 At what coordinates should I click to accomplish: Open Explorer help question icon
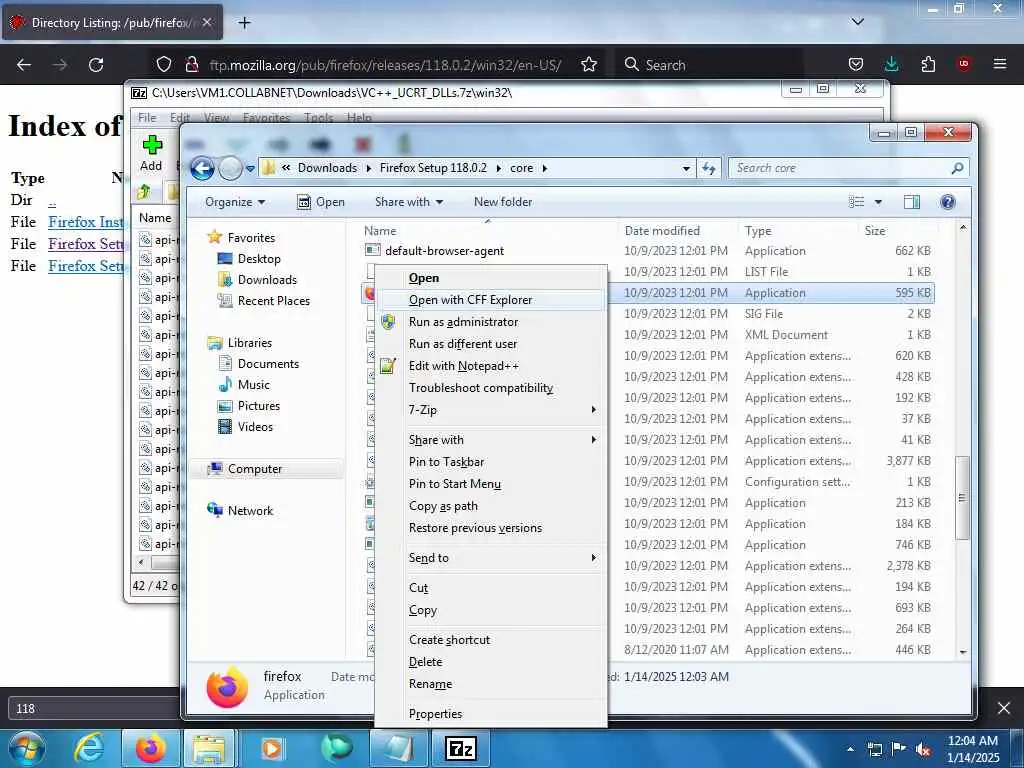pos(948,202)
